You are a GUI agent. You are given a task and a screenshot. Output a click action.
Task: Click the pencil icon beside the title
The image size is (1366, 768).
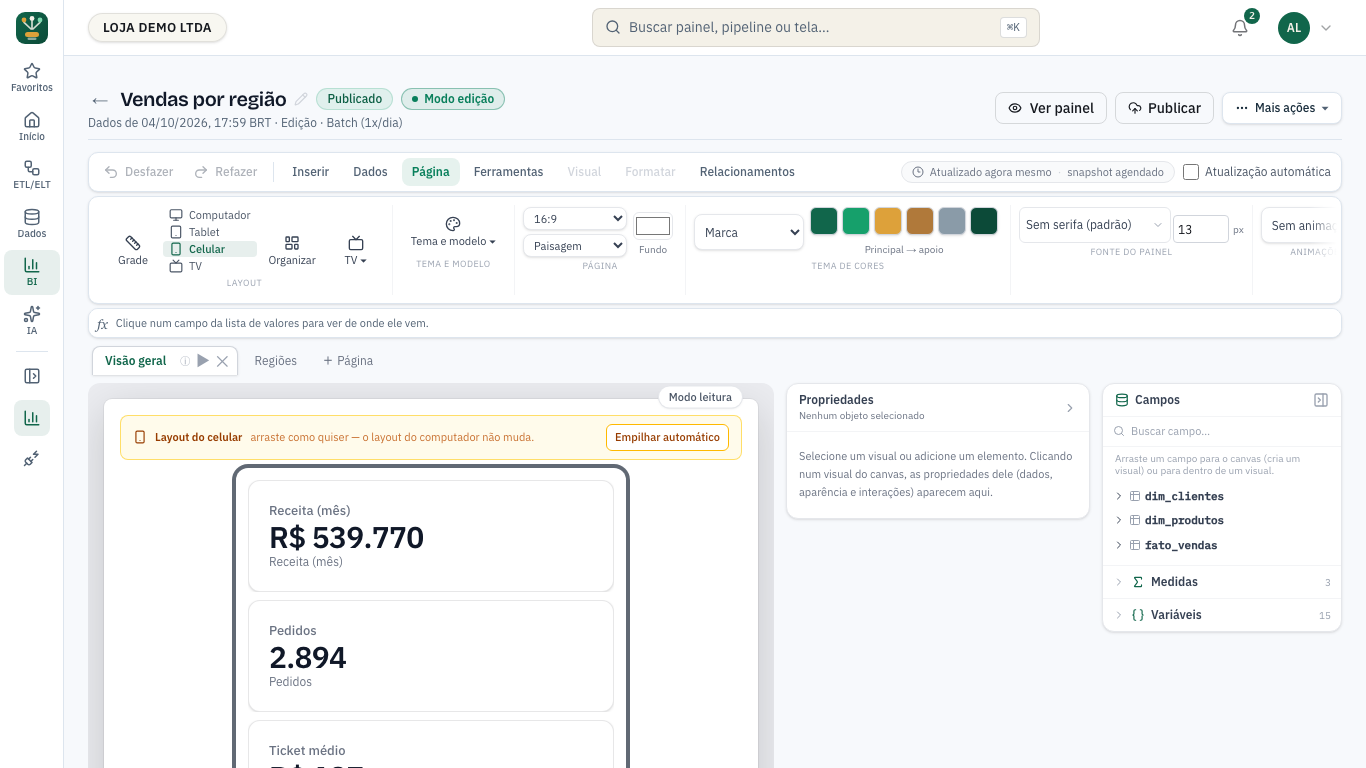(x=301, y=99)
